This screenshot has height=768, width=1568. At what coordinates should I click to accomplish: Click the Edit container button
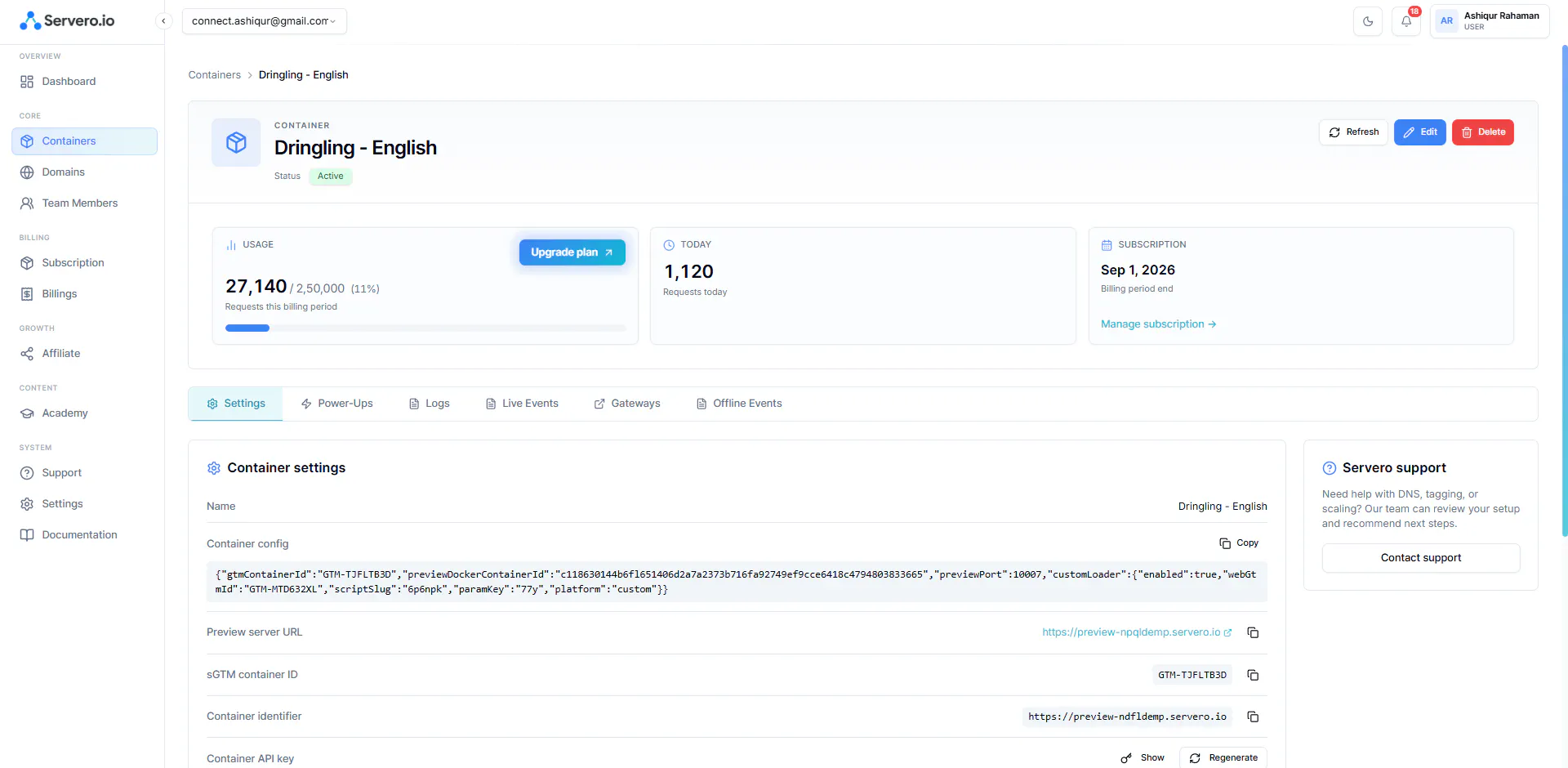(x=1420, y=132)
